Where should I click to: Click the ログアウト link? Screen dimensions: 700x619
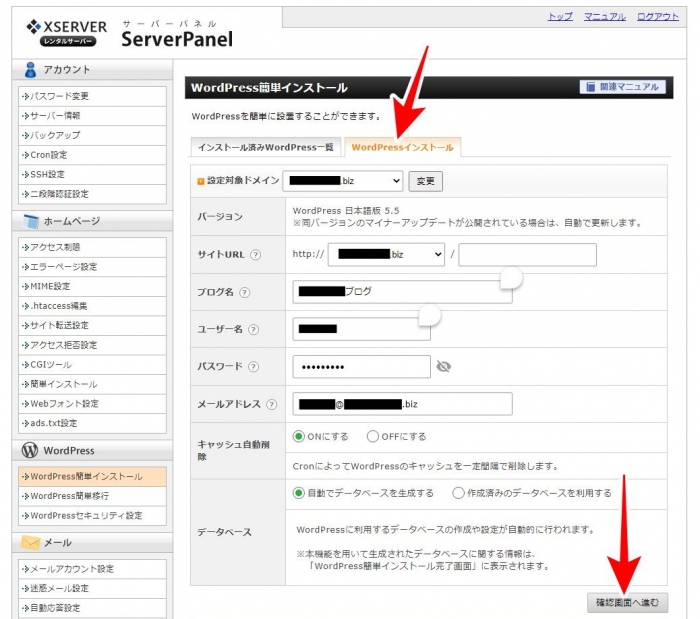[x=658, y=17]
